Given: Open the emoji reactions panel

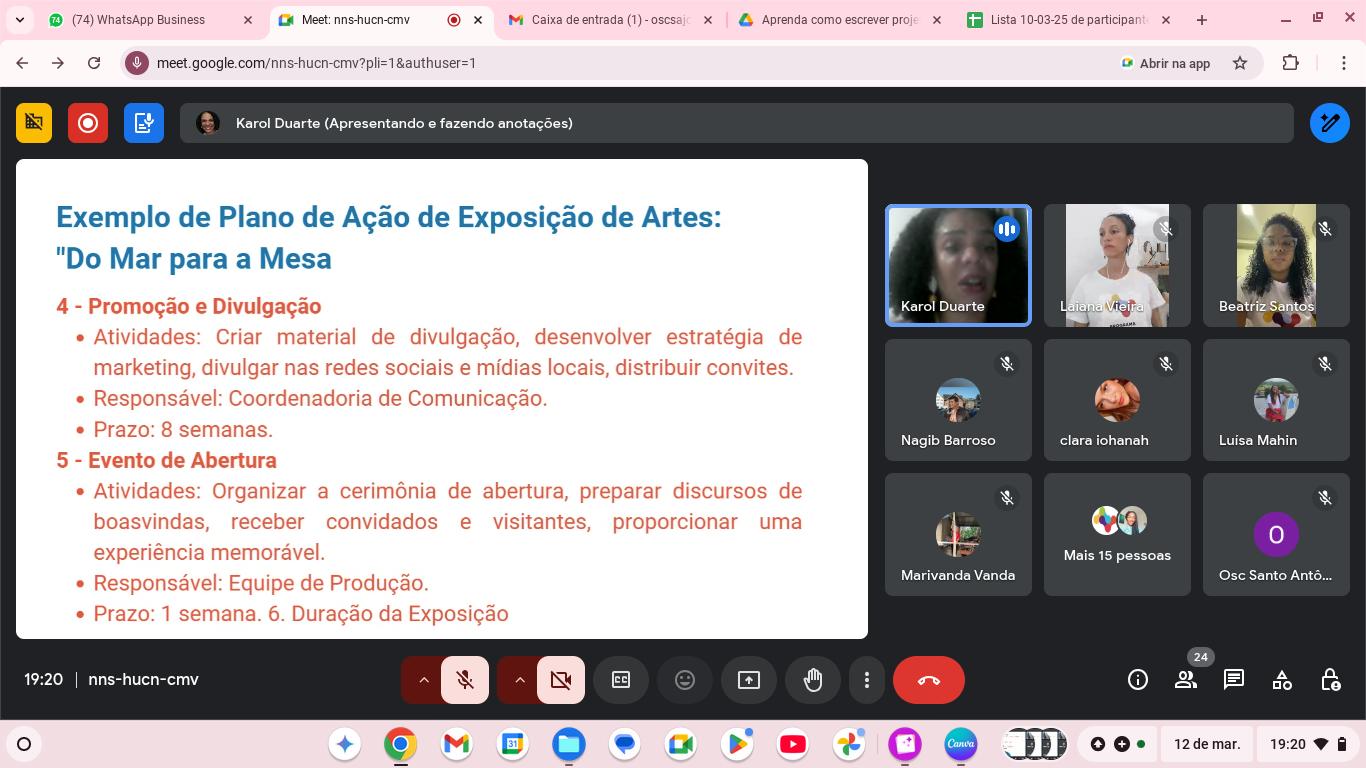Looking at the screenshot, I should click(x=685, y=680).
